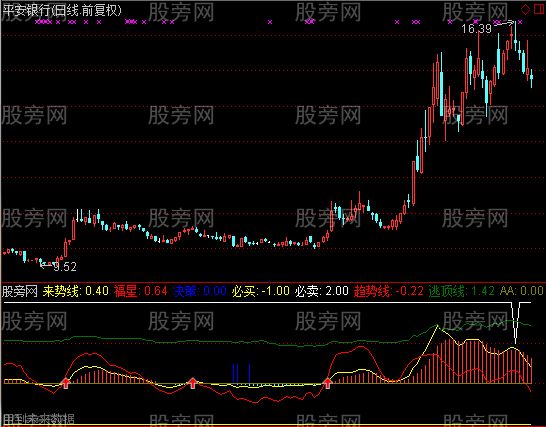Select the 福星: 0.64 indicator value
The height and width of the screenshot is (427, 546).
tap(141, 291)
